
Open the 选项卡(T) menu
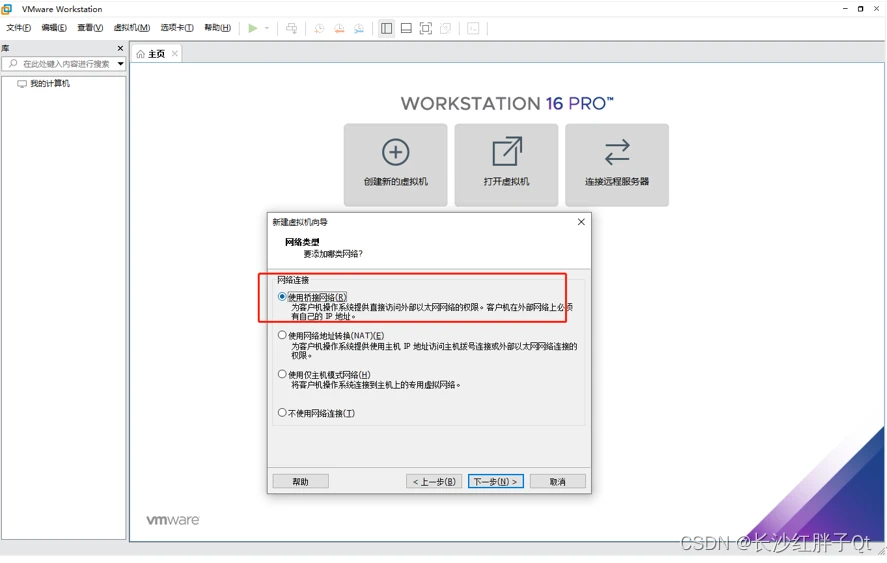(176, 28)
